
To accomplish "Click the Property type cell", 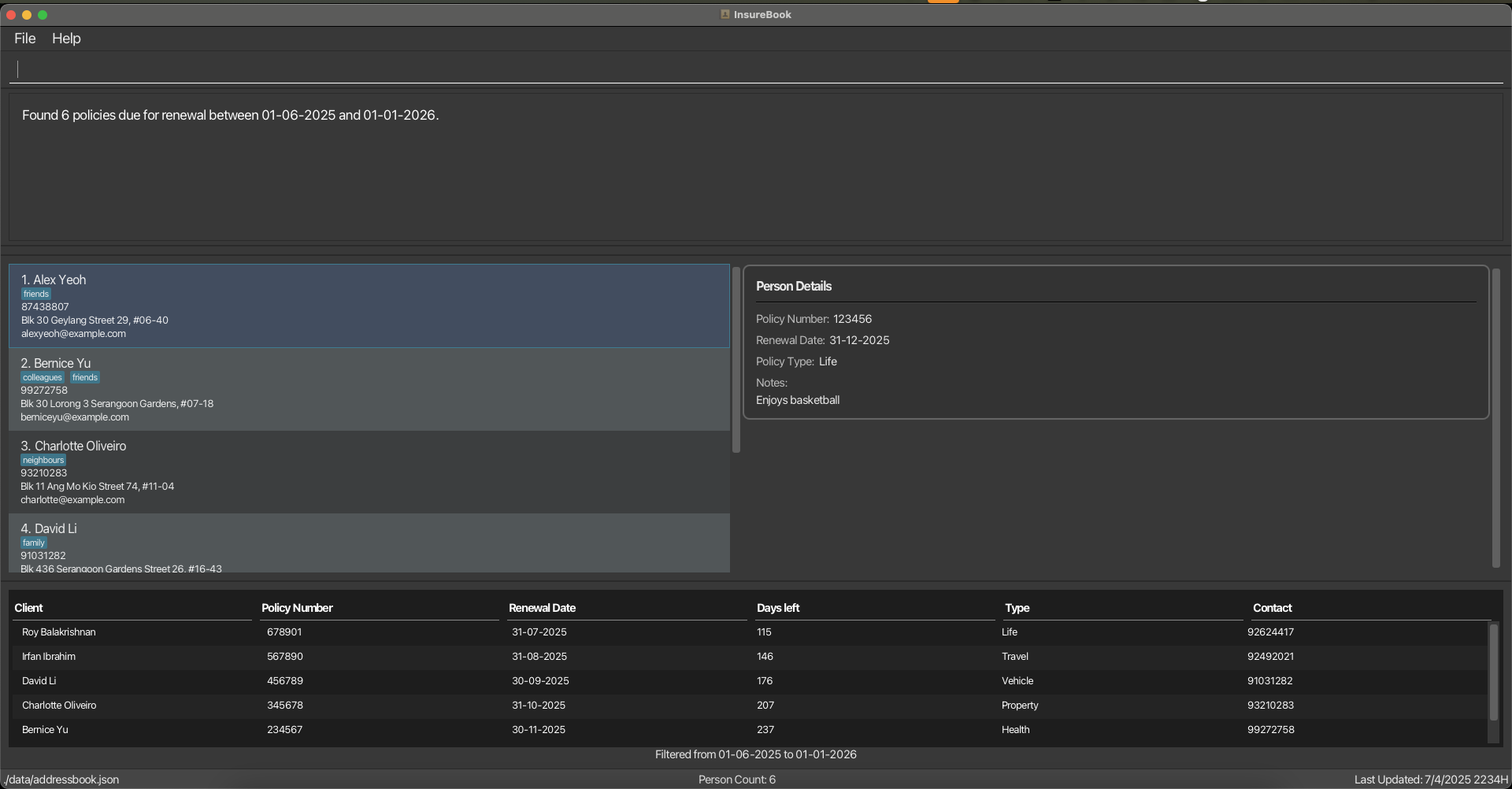I will [1020, 706].
